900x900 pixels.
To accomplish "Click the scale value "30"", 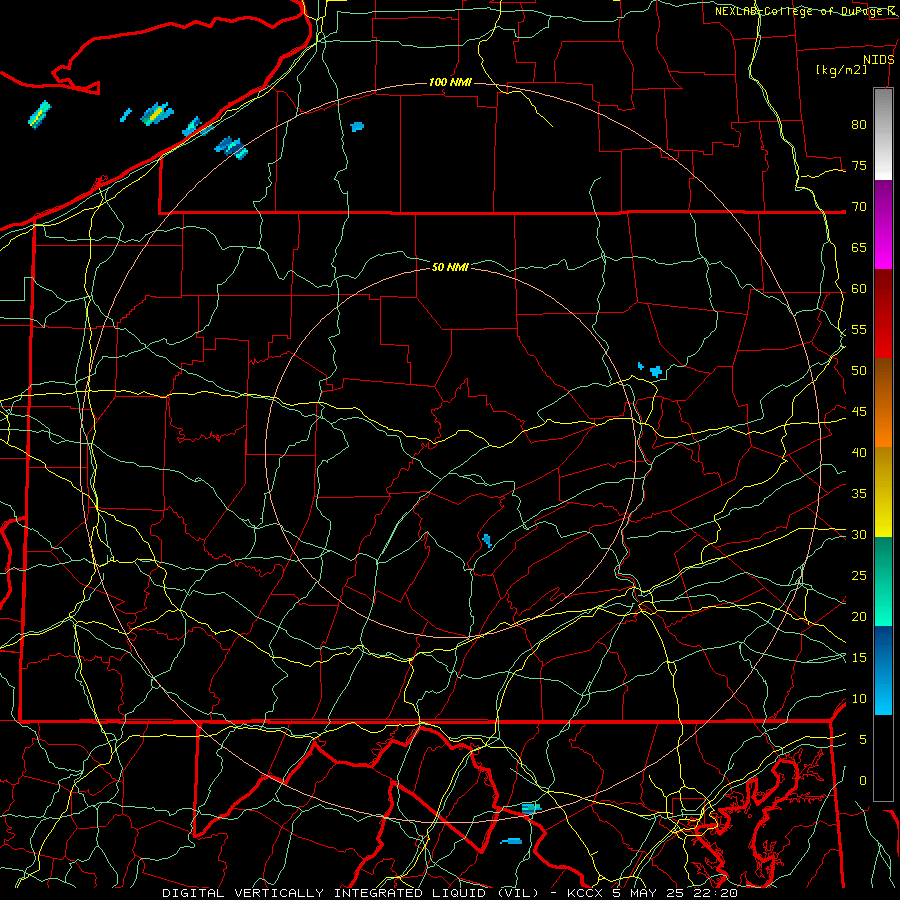I will click(859, 535).
